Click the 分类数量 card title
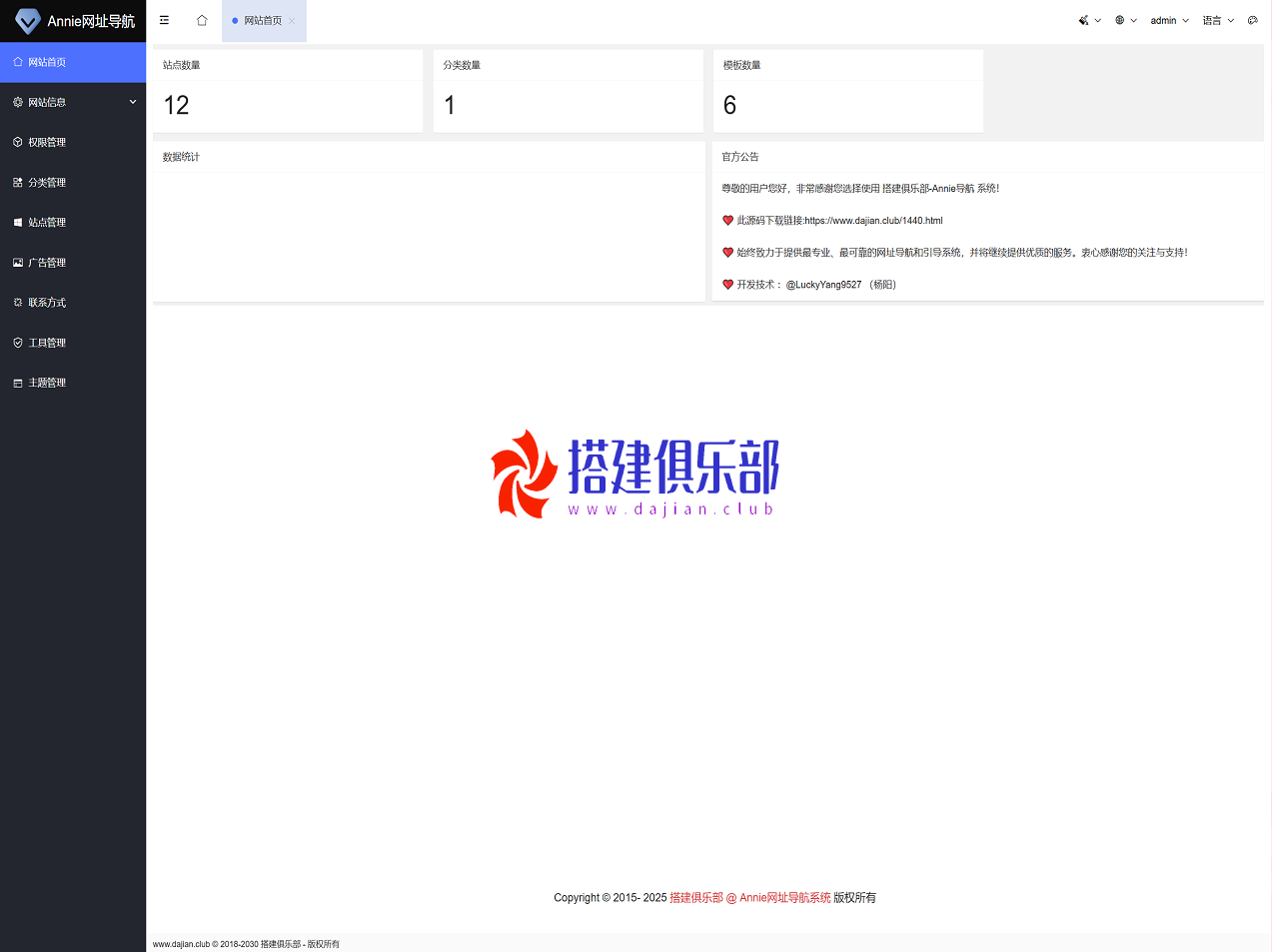 (x=462, y=65)
